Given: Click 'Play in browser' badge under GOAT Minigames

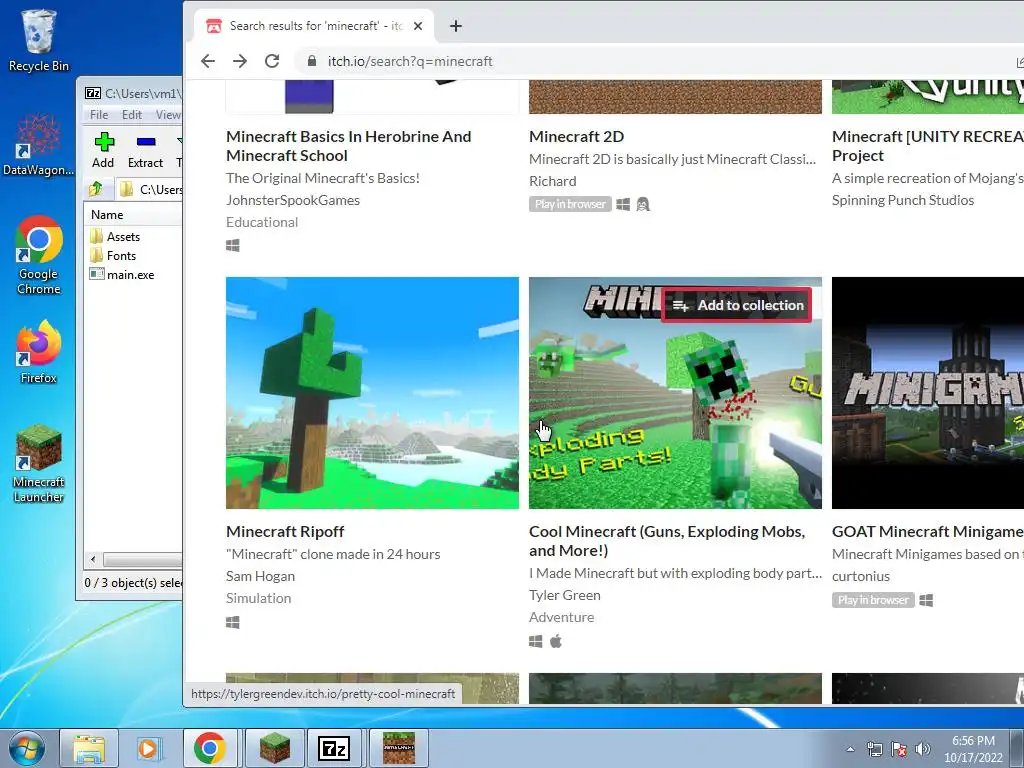Looking at the screenshot, I should (873, 600).
